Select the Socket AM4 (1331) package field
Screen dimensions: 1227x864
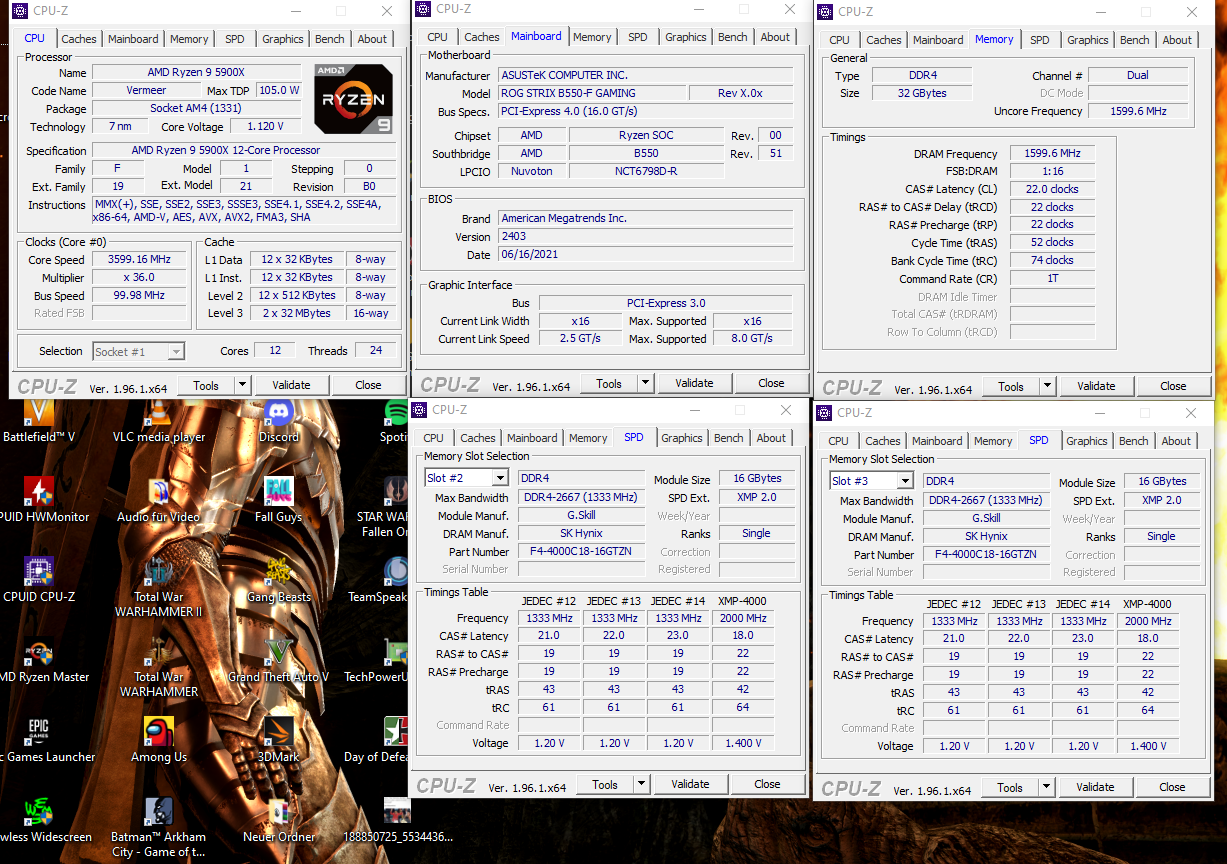coord(196,108)
